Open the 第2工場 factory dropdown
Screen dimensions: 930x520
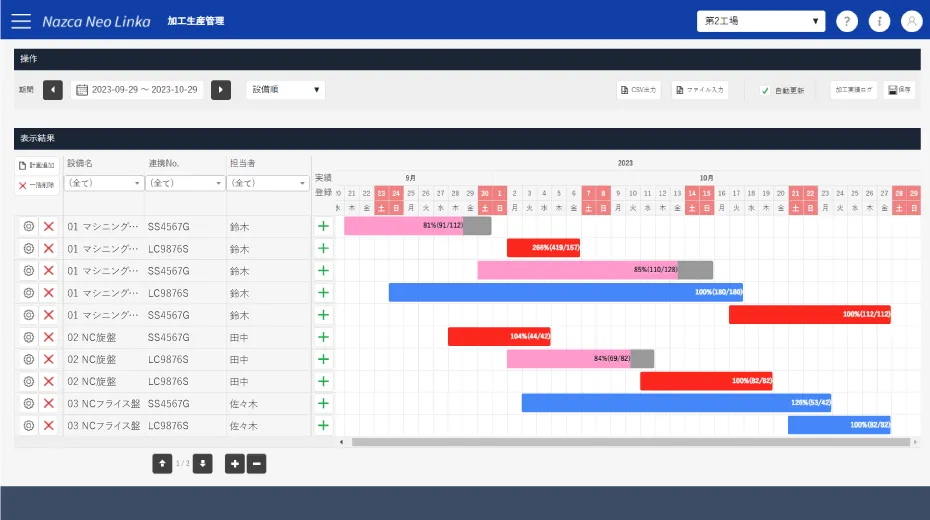pos(761,21)
